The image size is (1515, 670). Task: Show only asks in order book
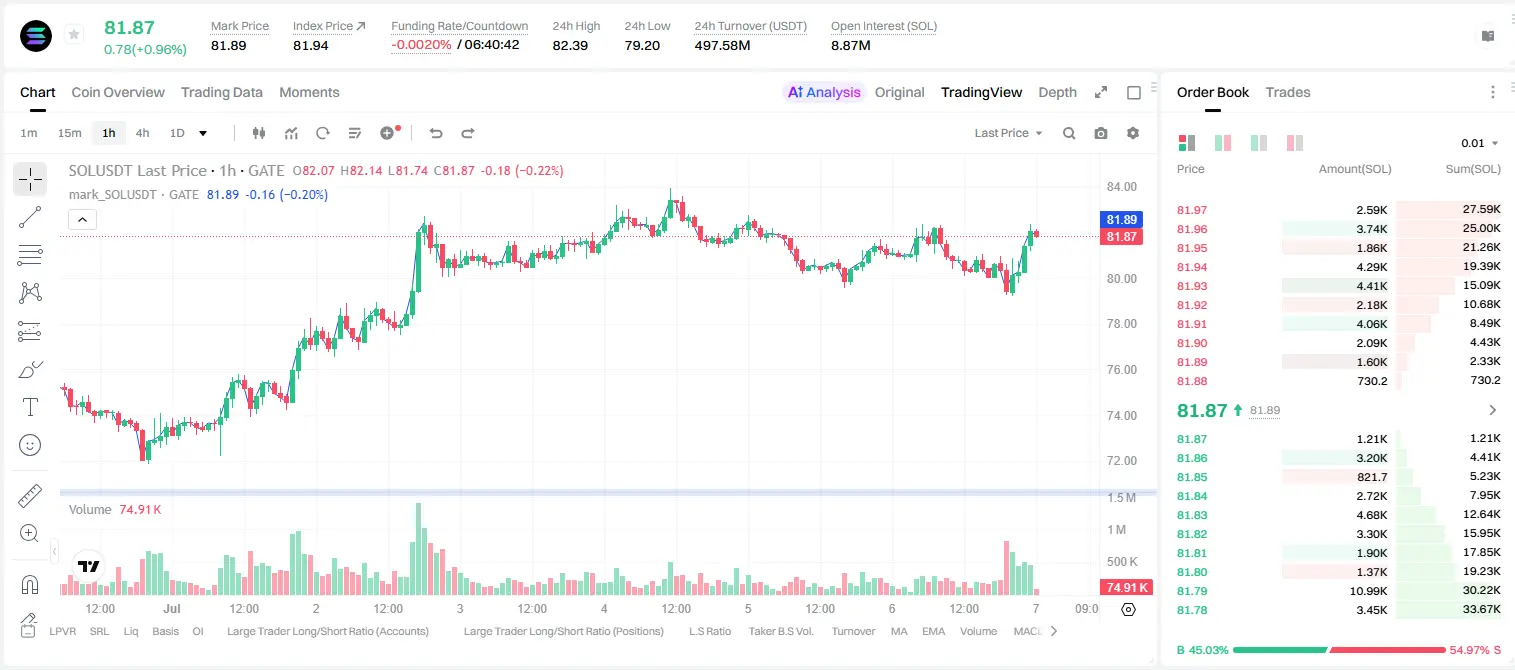pyautogui.click(x=1295, y=143)
